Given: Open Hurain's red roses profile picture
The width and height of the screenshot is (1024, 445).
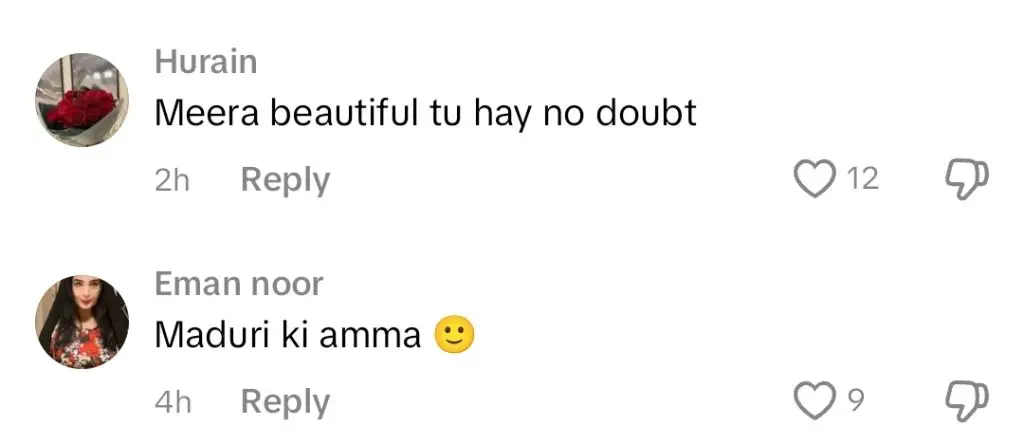Looking at the screenshot, I should (x=82, y=100).
